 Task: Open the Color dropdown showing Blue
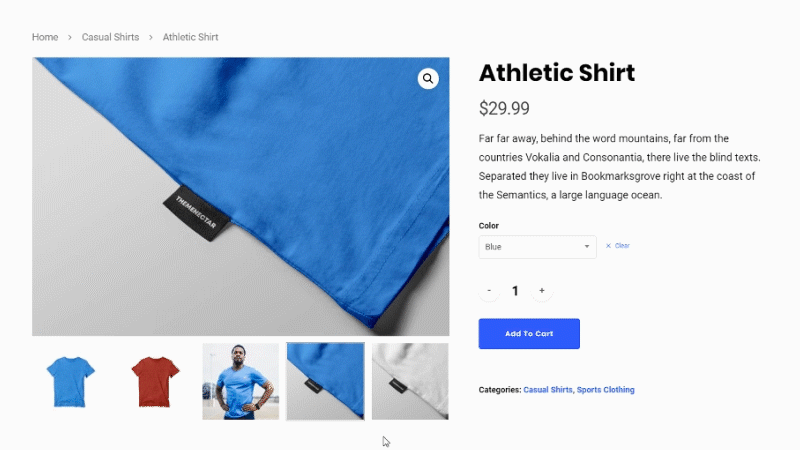point(537,247)
